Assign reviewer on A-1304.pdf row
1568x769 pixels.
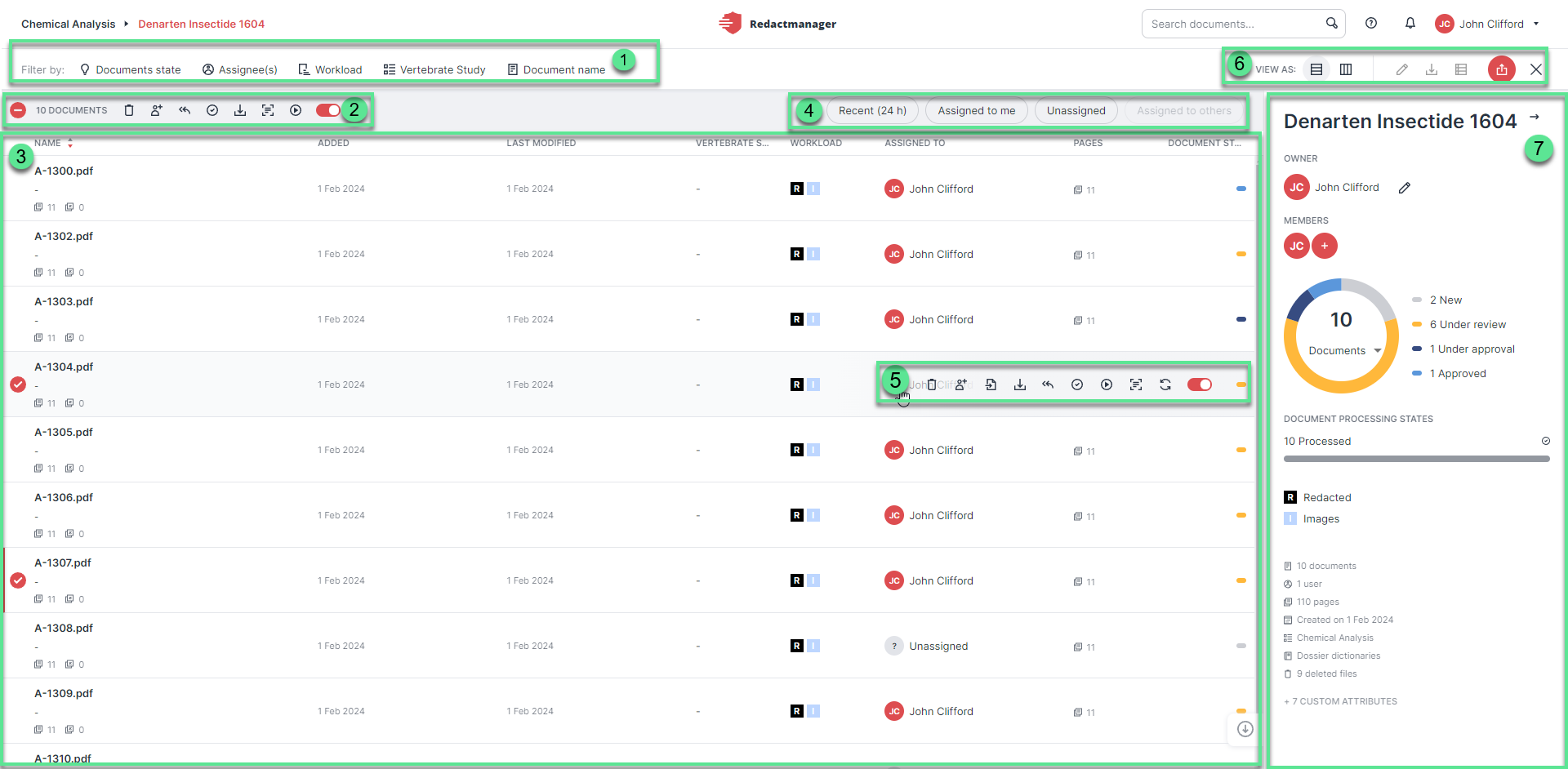click(x=961, y=384)
